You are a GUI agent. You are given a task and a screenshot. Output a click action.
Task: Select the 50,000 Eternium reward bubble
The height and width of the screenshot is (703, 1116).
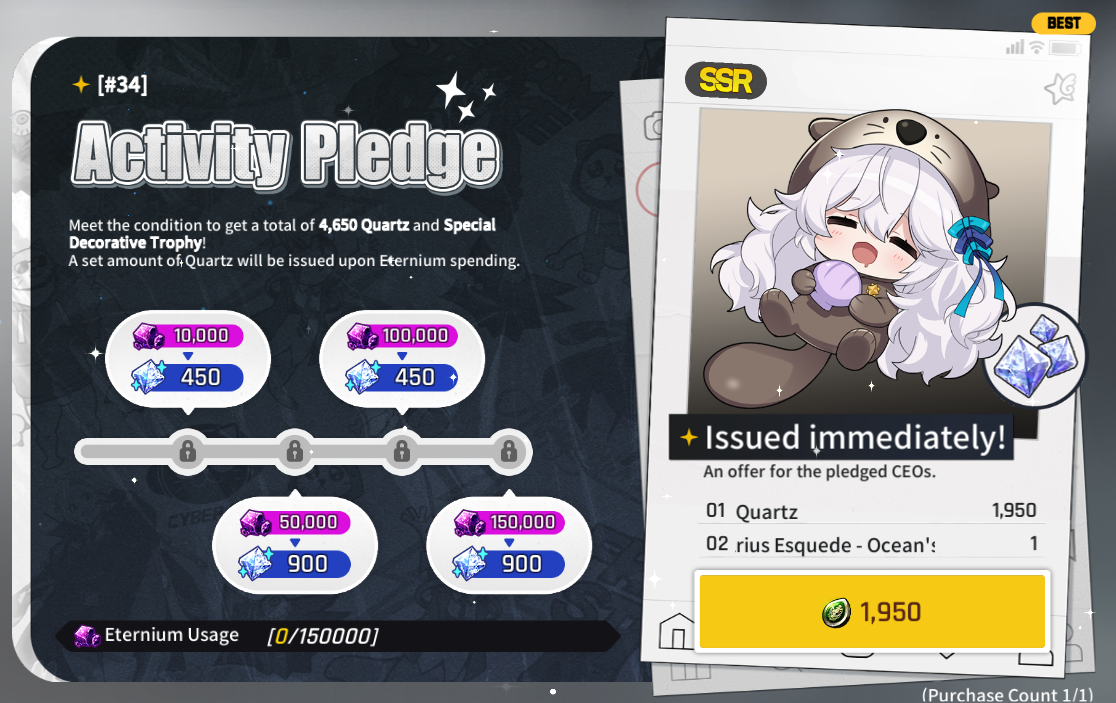[295, 544]
